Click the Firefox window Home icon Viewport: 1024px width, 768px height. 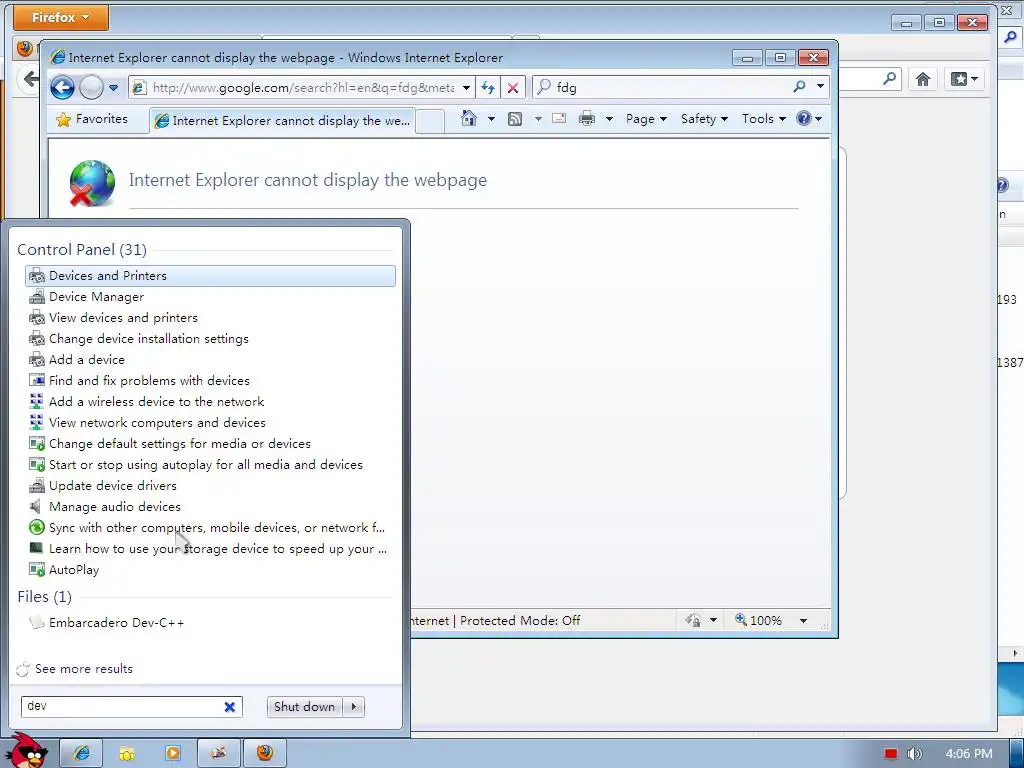coord(923,79)
